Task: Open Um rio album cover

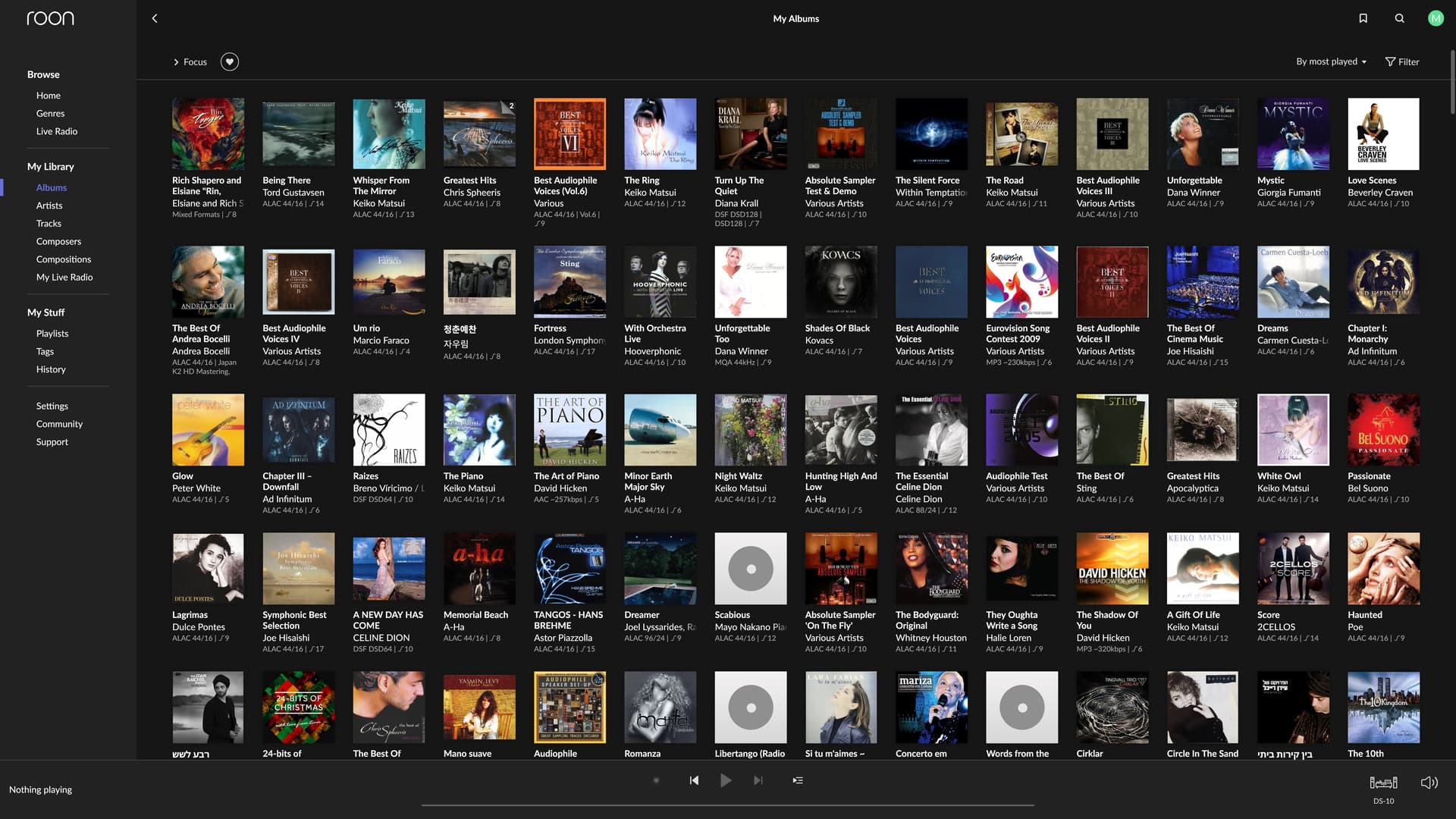Action: click(388, 281)
